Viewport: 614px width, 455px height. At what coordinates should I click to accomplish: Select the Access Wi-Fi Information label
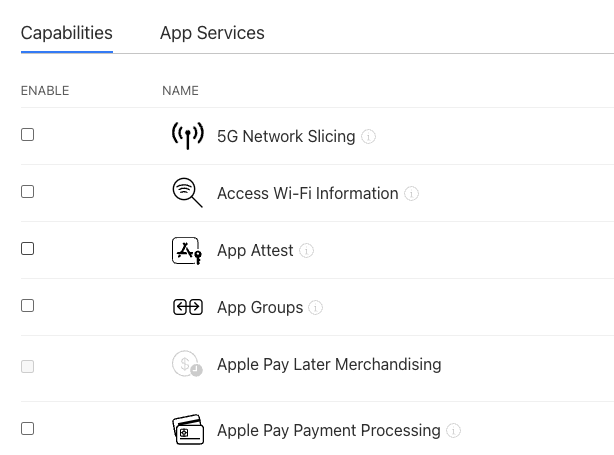pos(308,193)
